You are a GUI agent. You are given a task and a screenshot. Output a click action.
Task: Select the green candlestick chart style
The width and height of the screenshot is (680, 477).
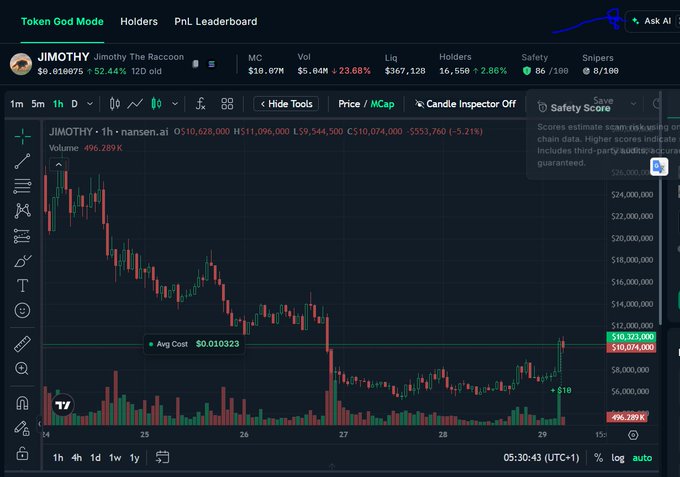pyautogui.click(x=157, y=104)
